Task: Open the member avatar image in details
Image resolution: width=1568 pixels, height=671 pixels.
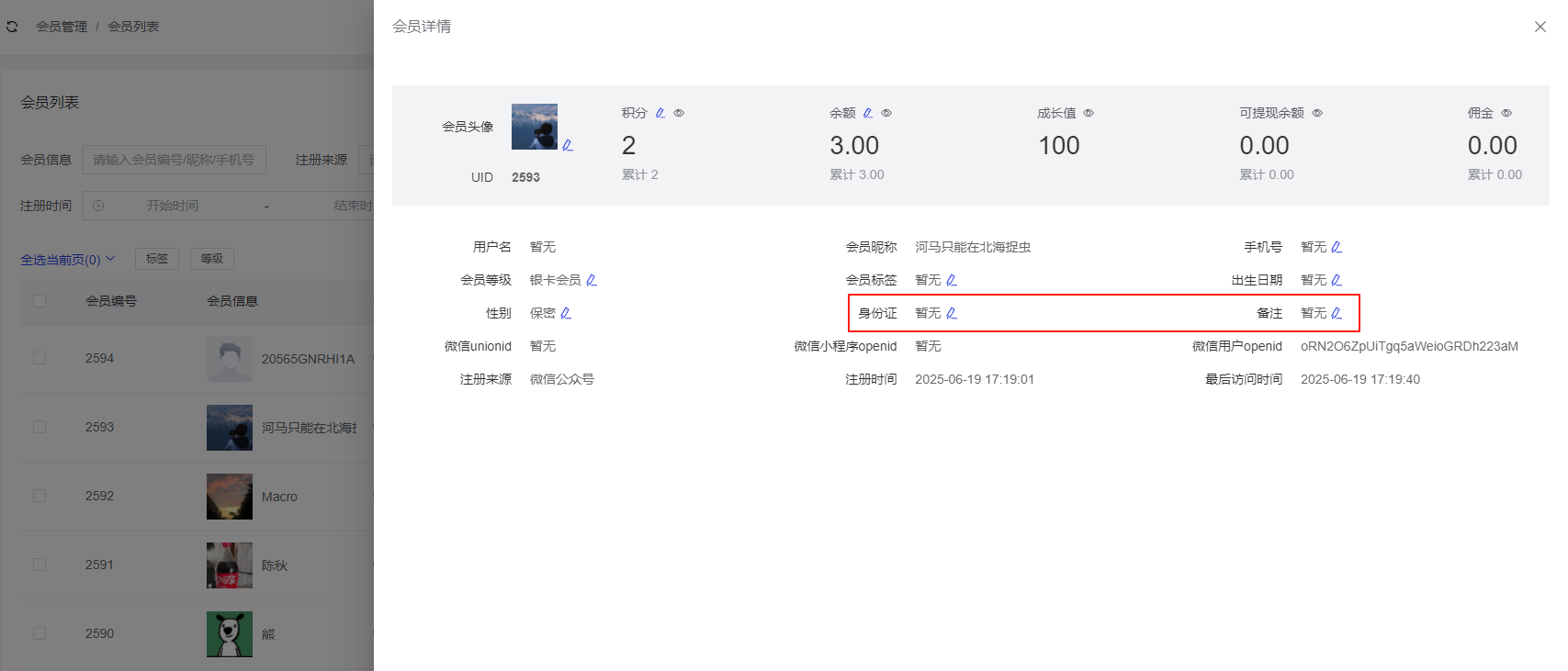Action: (535, 127)
